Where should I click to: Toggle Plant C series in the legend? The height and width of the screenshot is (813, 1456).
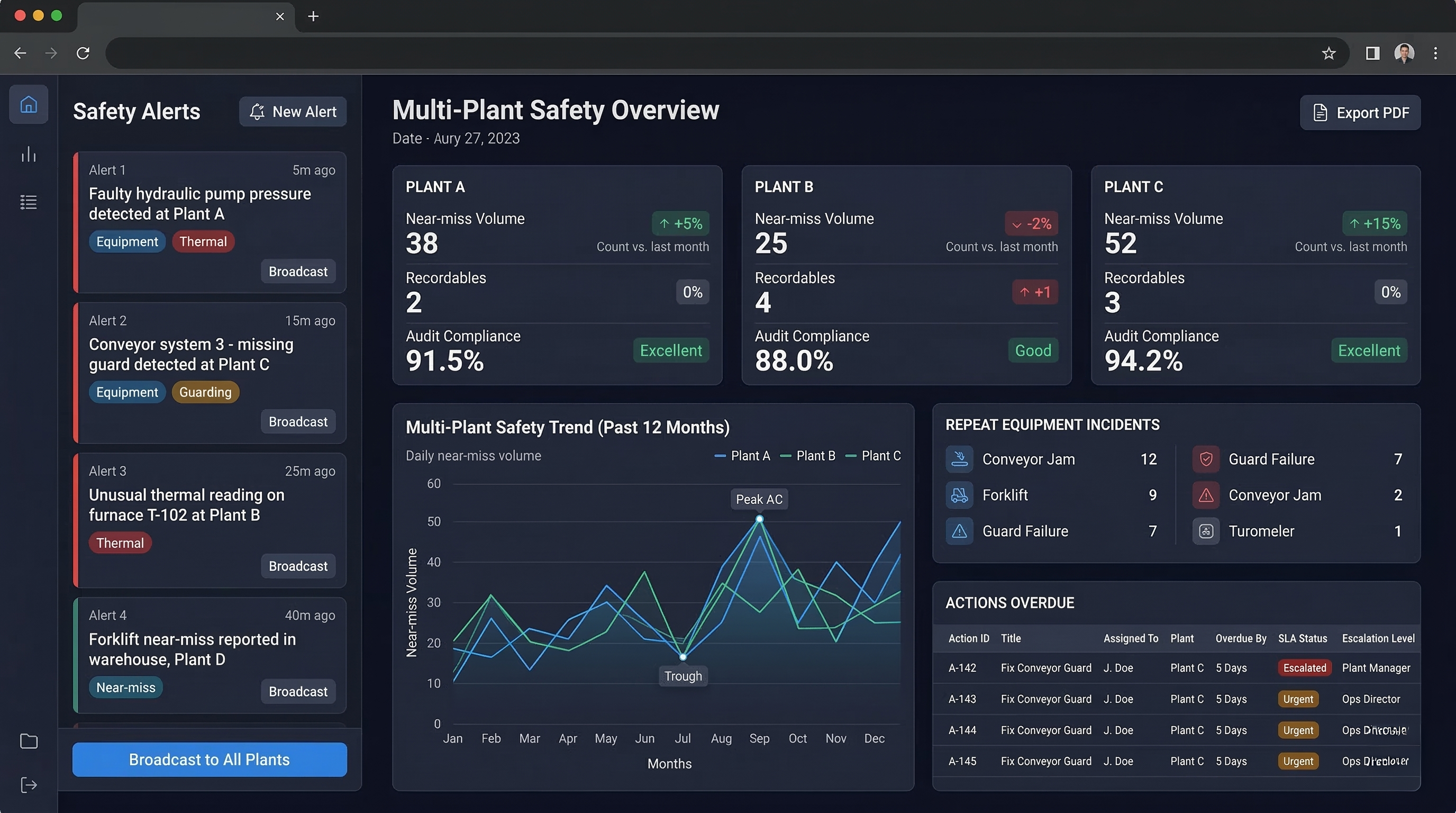874,455
